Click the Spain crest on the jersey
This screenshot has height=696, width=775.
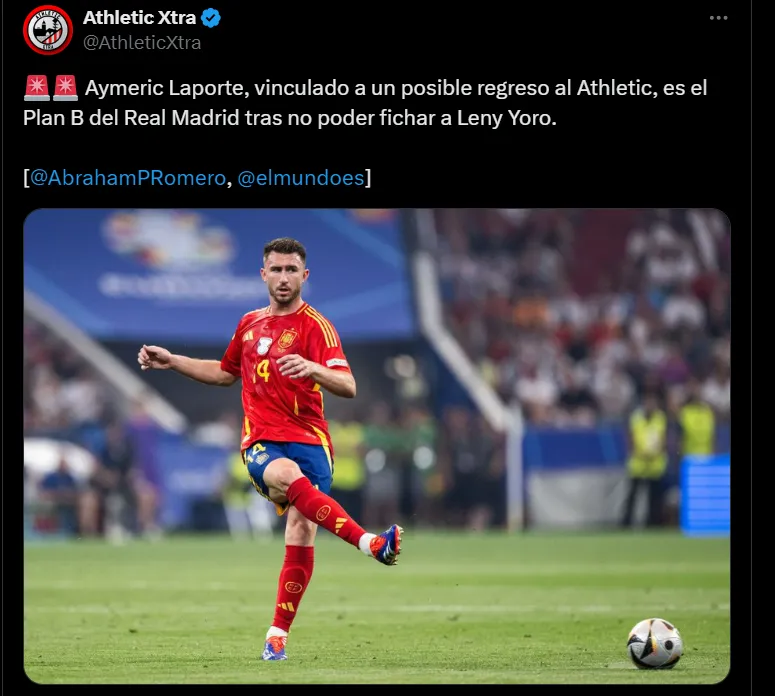pyautogui.click(x=287, y=339)
